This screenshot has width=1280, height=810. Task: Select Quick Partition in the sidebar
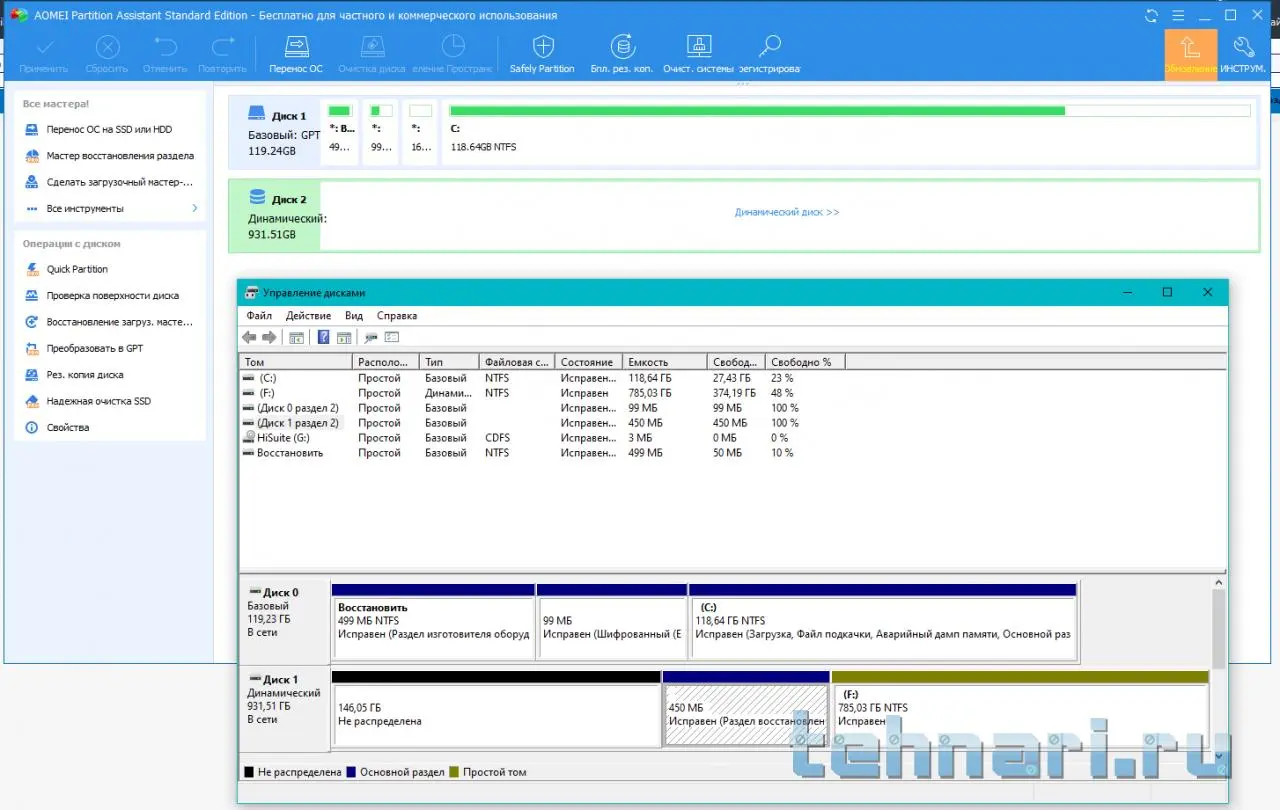[77, 269]
